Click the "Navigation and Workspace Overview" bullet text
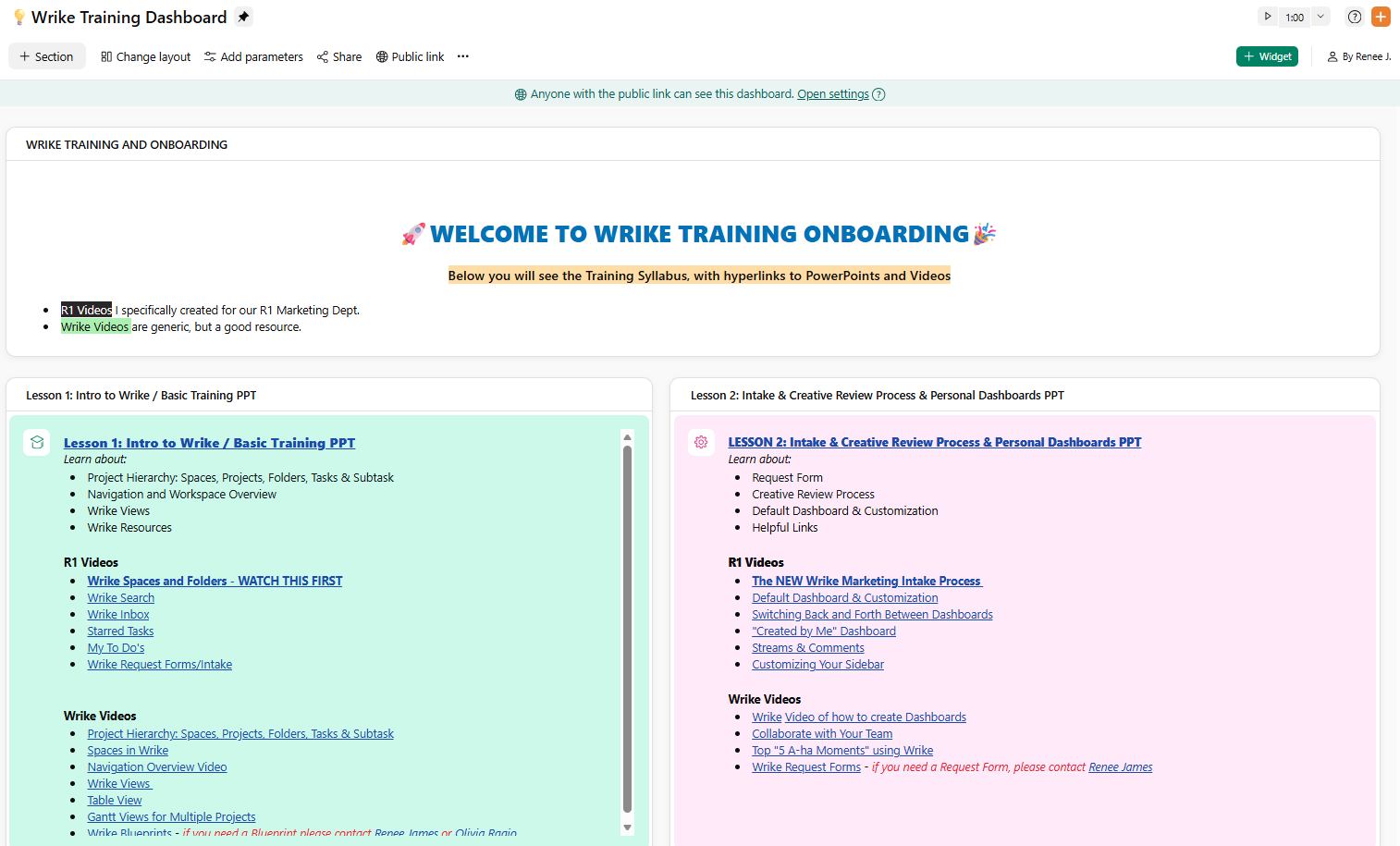 pyautogui.click(x=182, y=495)
